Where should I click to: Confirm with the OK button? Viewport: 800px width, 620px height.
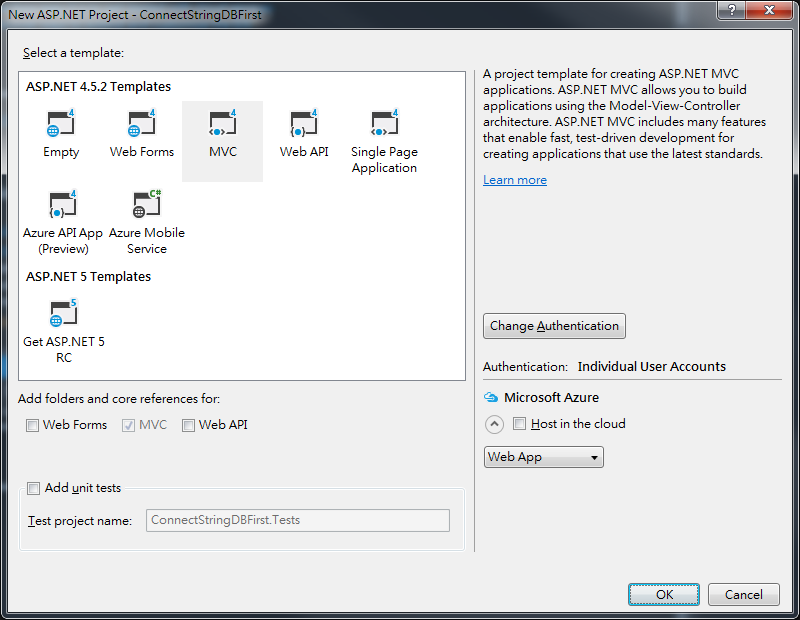tap(664, 594)
